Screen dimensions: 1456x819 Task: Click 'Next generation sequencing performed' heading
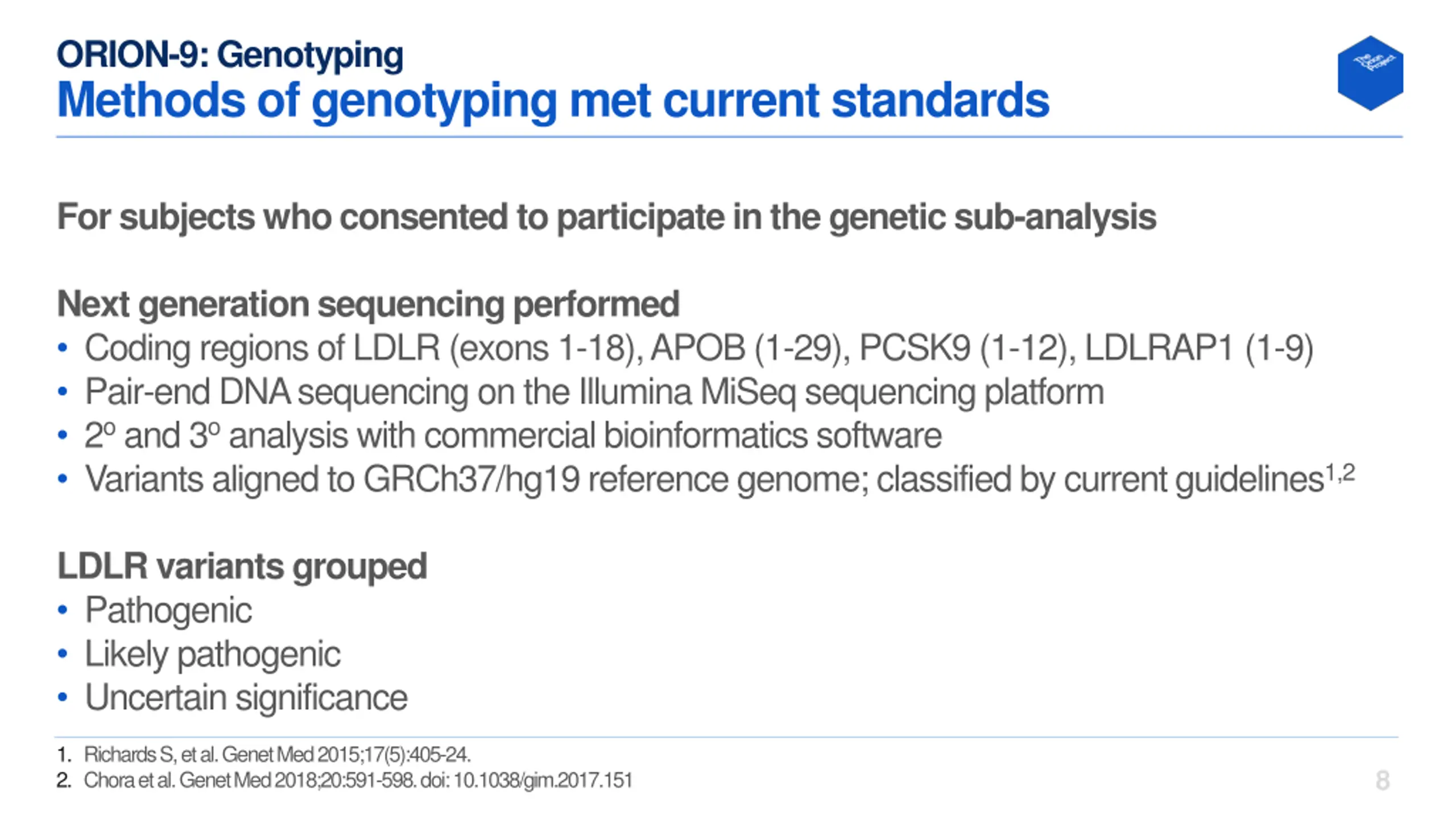click(368, 304)
